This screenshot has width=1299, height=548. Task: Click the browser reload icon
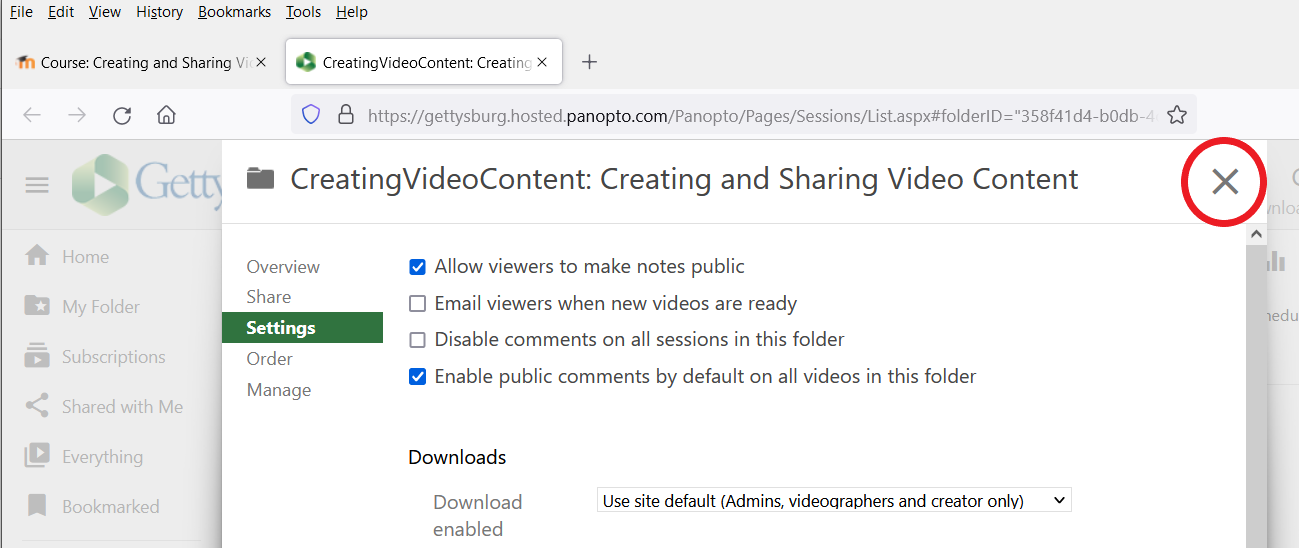click(122, 115)
